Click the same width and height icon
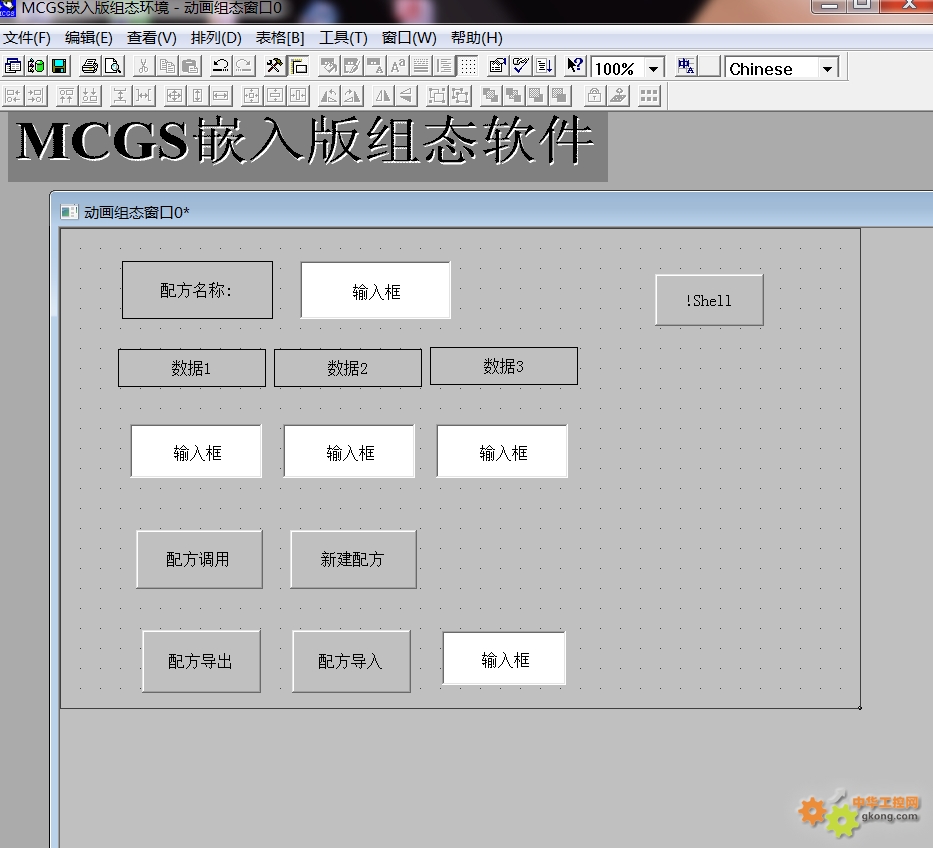This screenshot has height=848, width=933. 174,95
